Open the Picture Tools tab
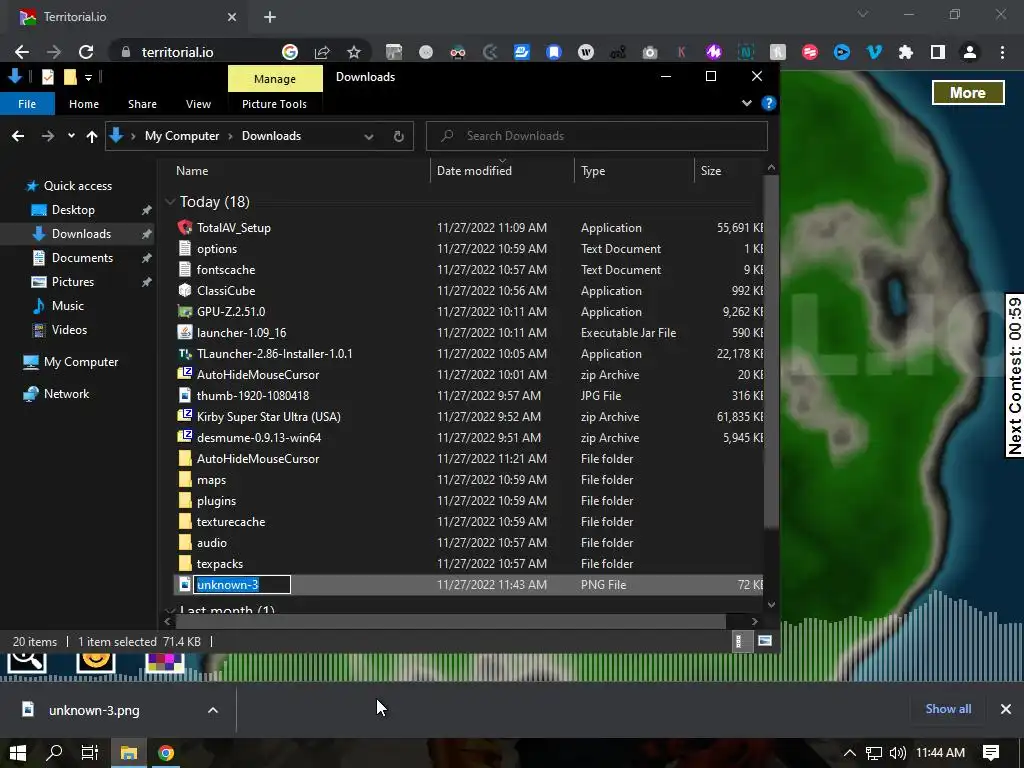 274,104
